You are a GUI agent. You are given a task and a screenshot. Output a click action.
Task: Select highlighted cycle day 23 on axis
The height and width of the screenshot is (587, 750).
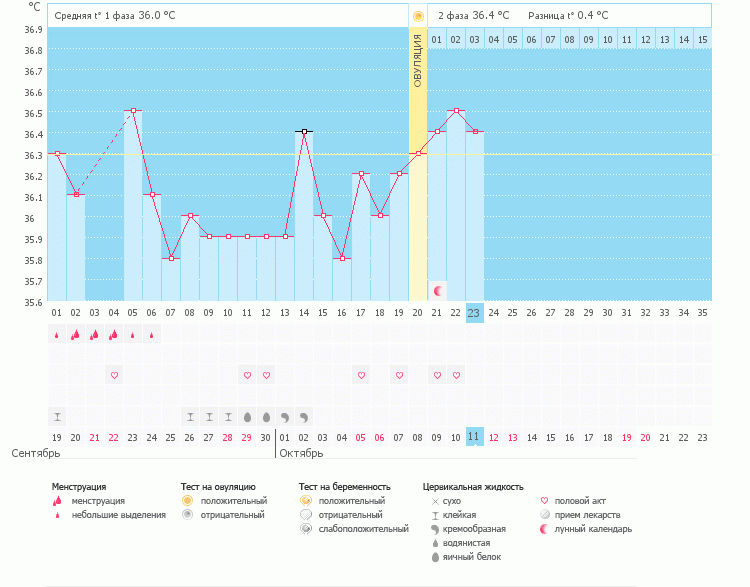coord(474,313)
